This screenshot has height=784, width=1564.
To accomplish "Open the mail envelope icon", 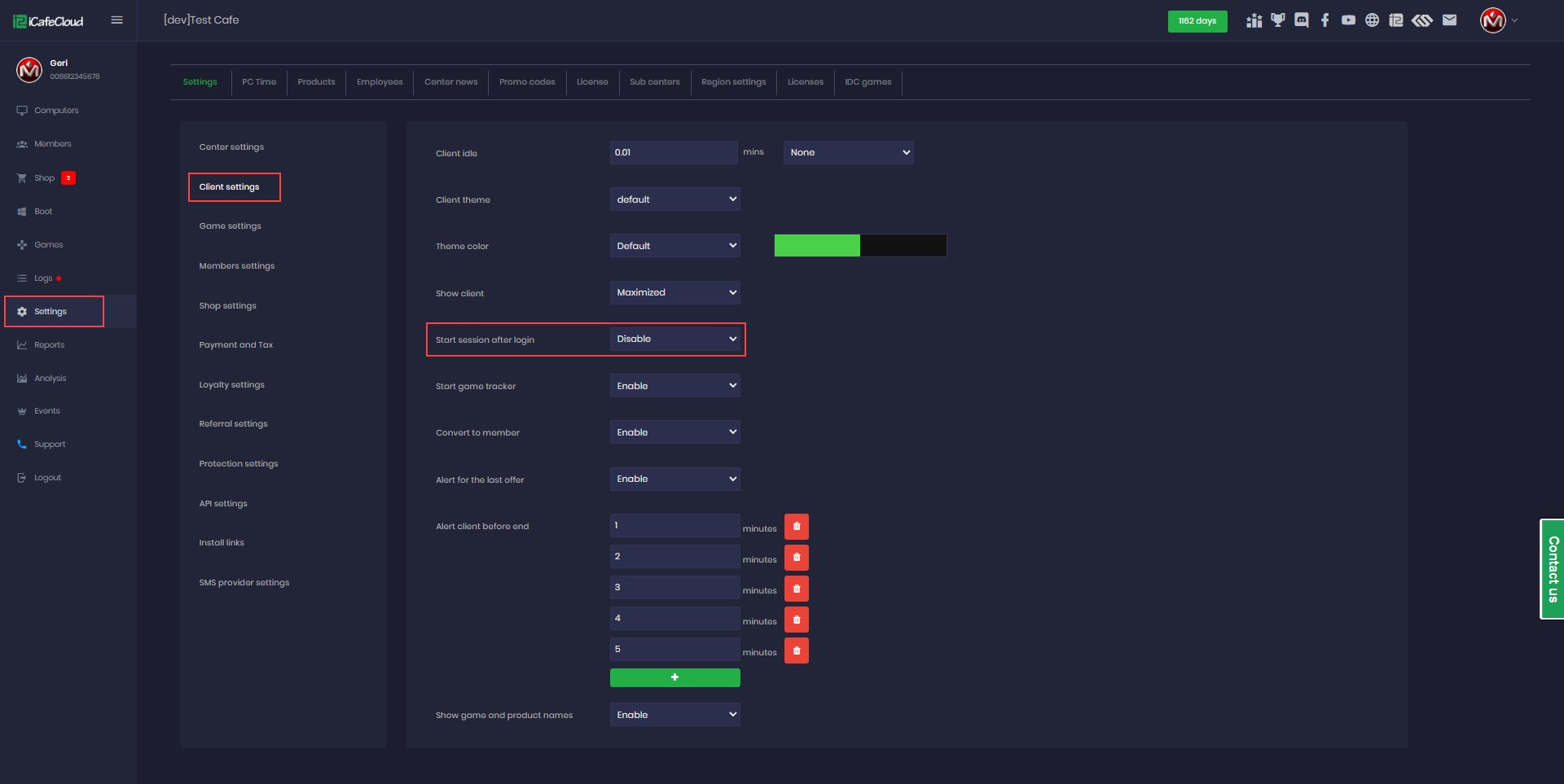I will [1449, 20].
